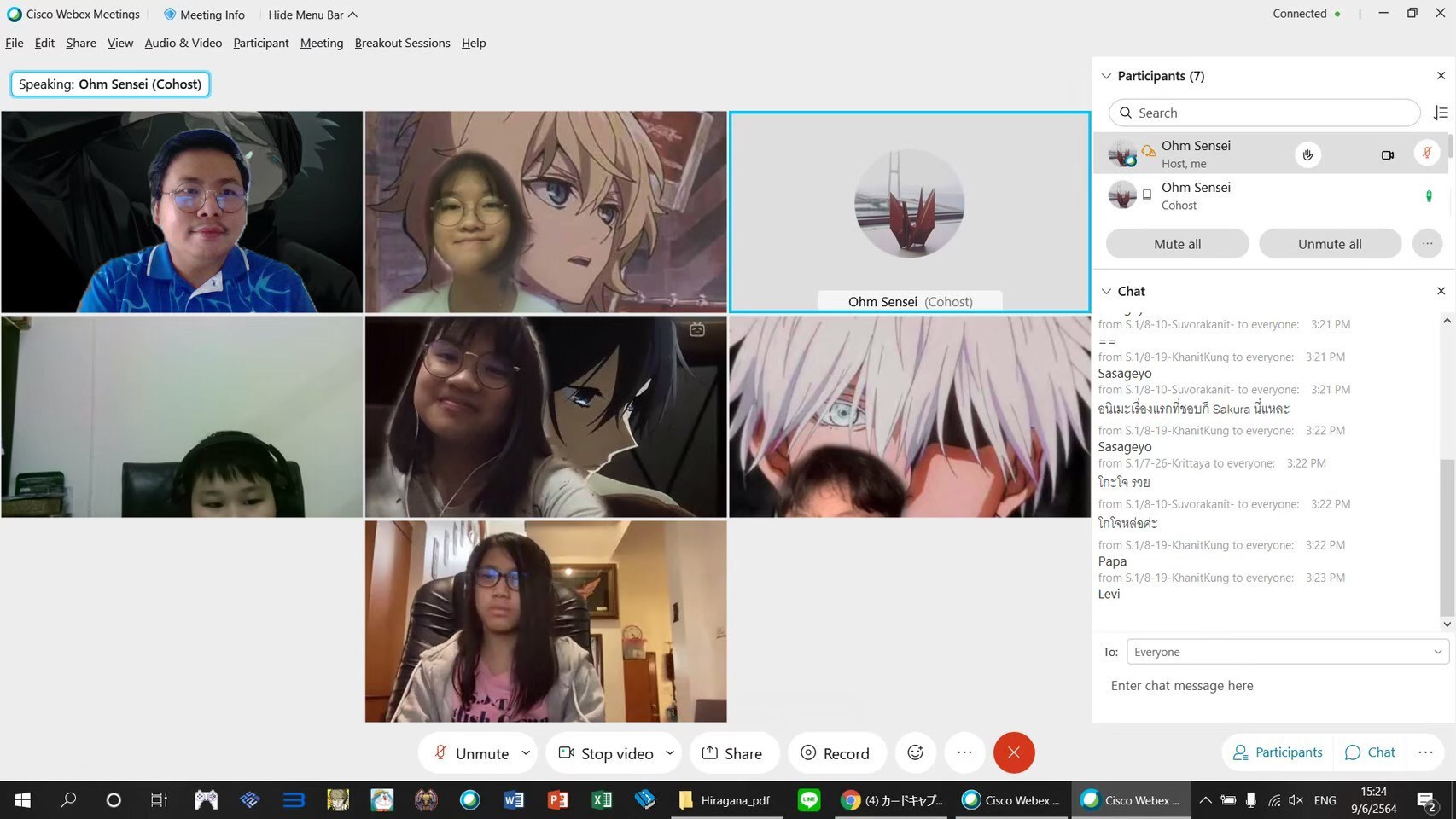Open audio options arrow beside Unmute
The image size is (1456, 819).
[x=526, y=752]
